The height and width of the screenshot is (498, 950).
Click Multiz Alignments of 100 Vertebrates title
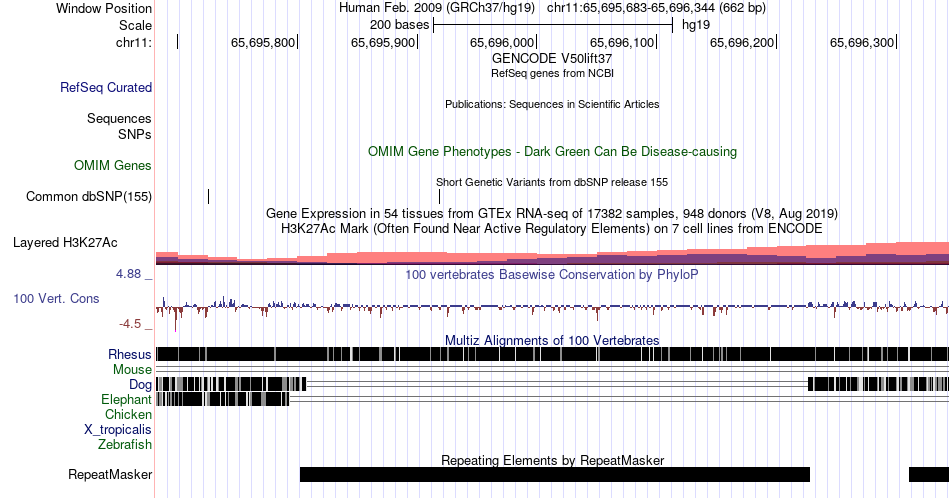552,340
